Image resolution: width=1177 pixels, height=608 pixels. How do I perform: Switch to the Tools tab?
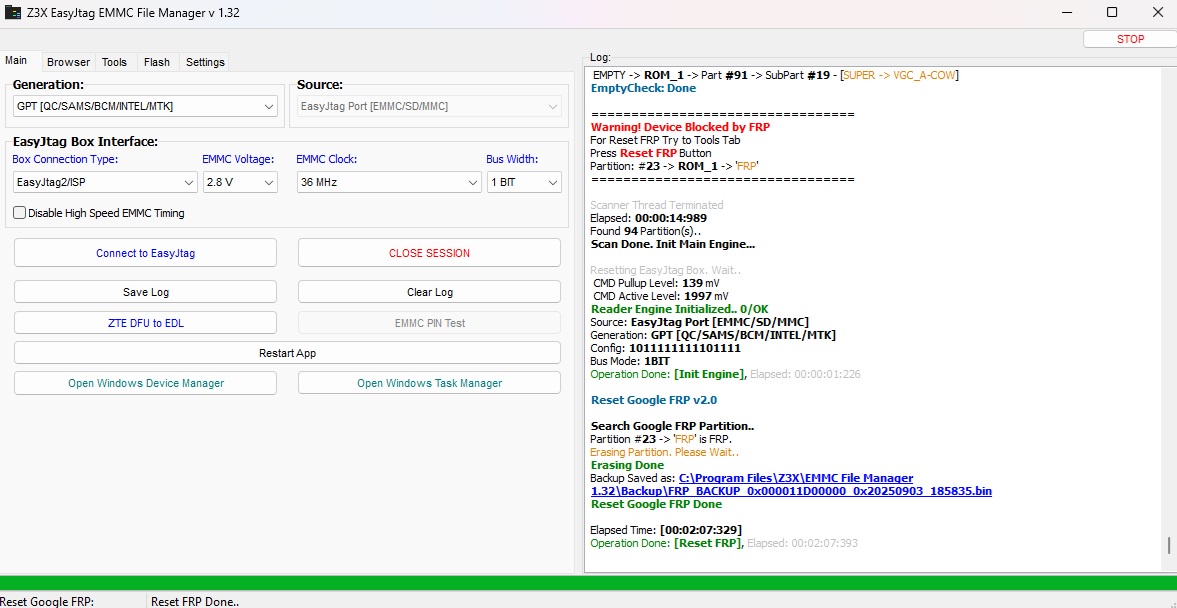(114, 62)
